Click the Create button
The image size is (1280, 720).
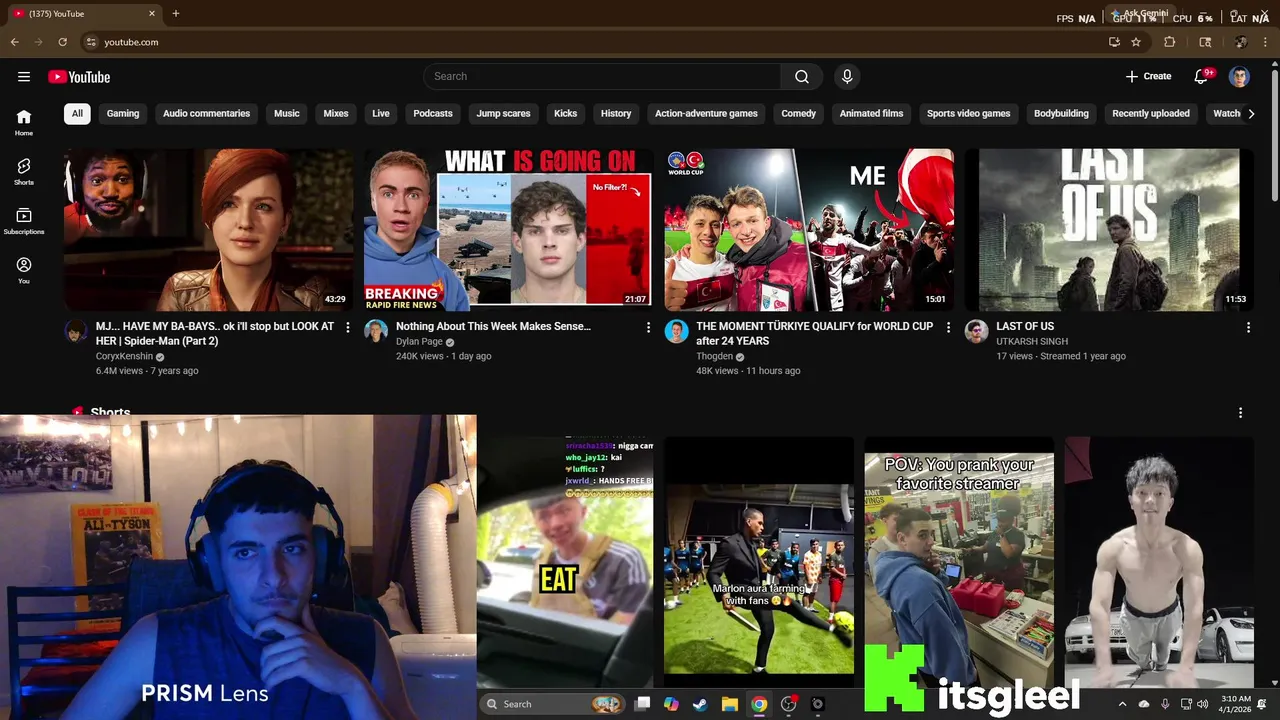[x=1148, y=77]
